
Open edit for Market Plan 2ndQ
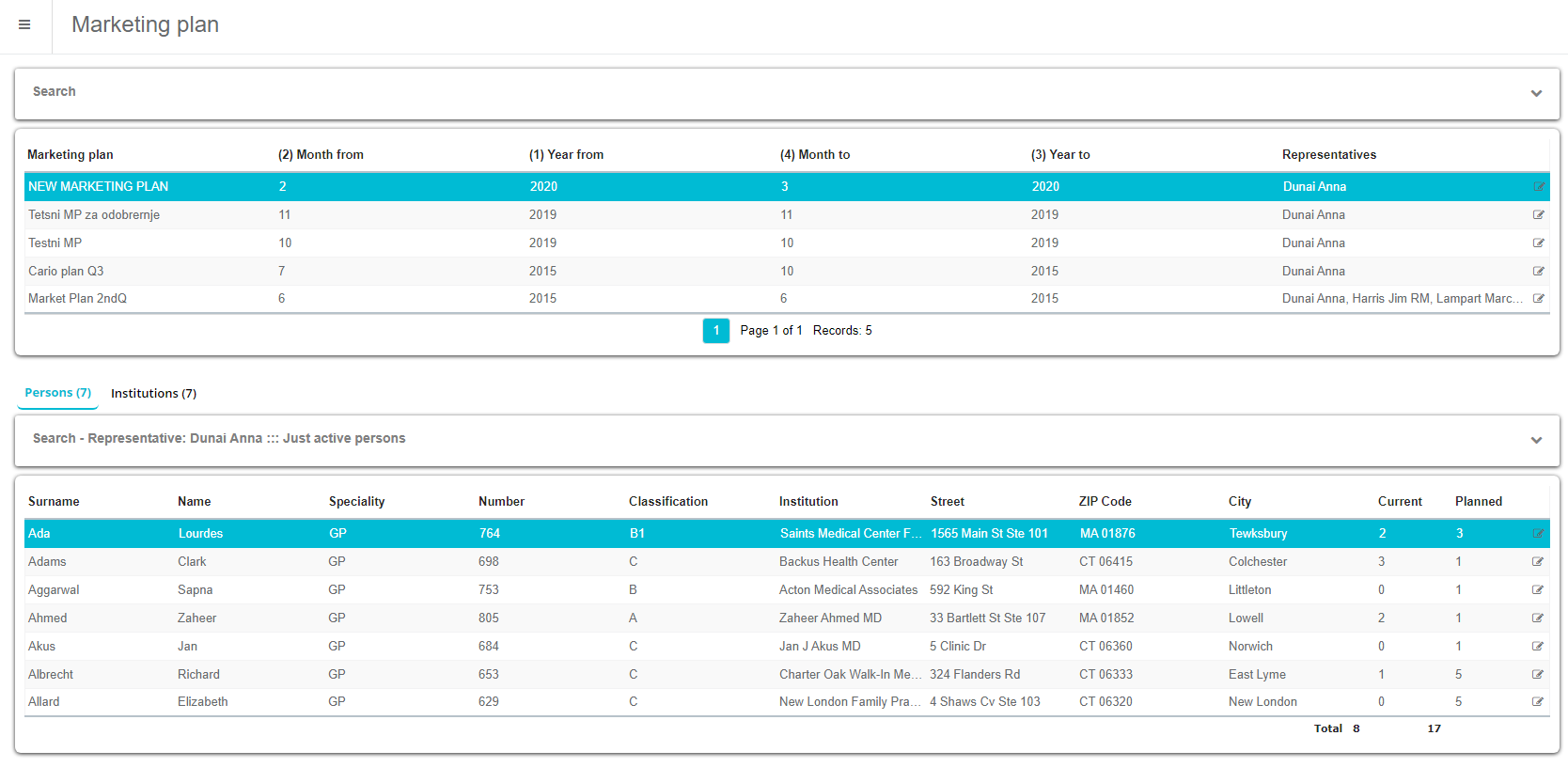pyautogui.click(x=1538, y=299)
